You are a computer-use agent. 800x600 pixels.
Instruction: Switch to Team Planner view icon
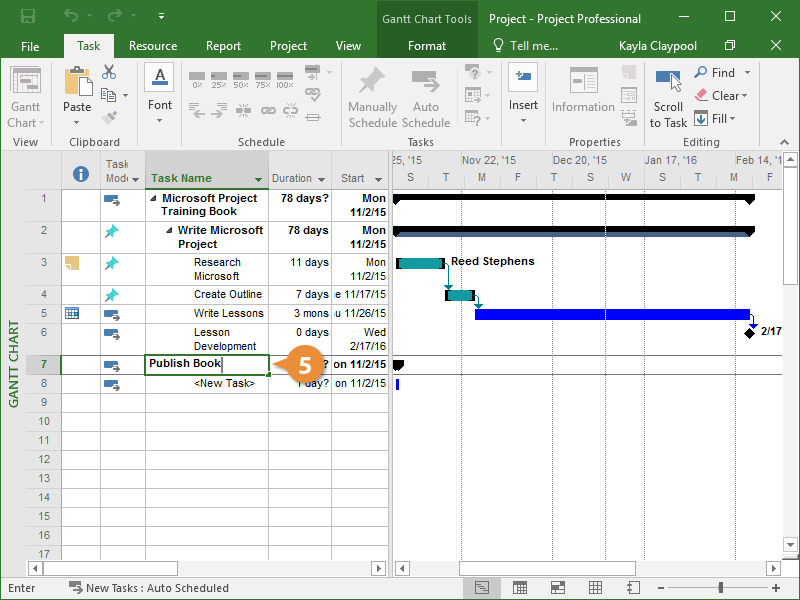coord(557,588)
